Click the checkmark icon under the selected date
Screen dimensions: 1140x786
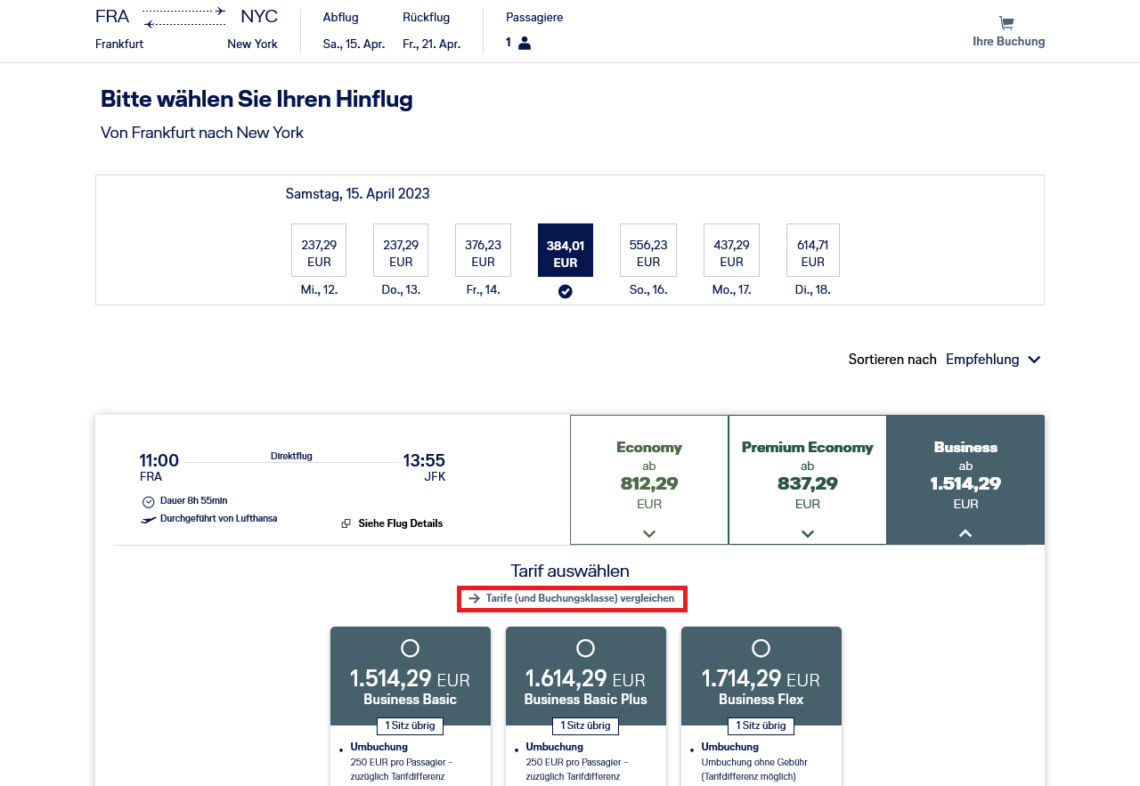[565, 291]
